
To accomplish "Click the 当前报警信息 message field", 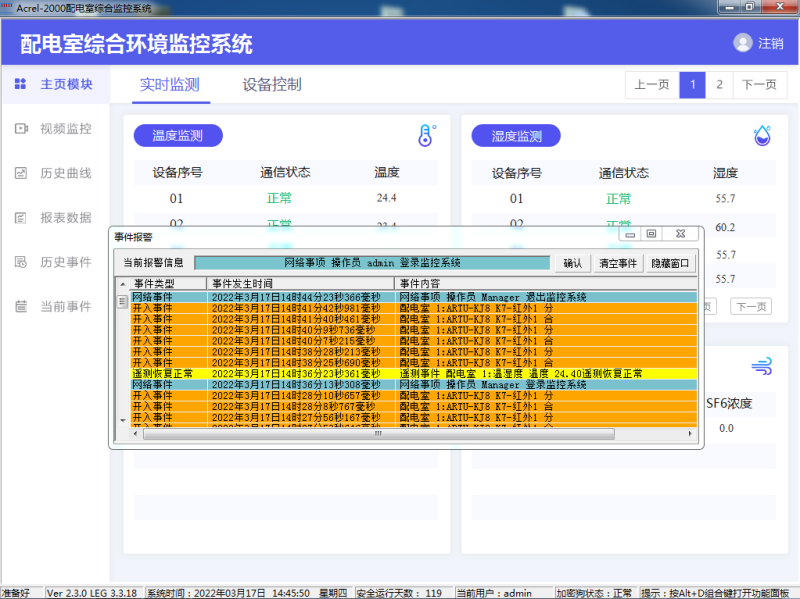I will (372, 263).
